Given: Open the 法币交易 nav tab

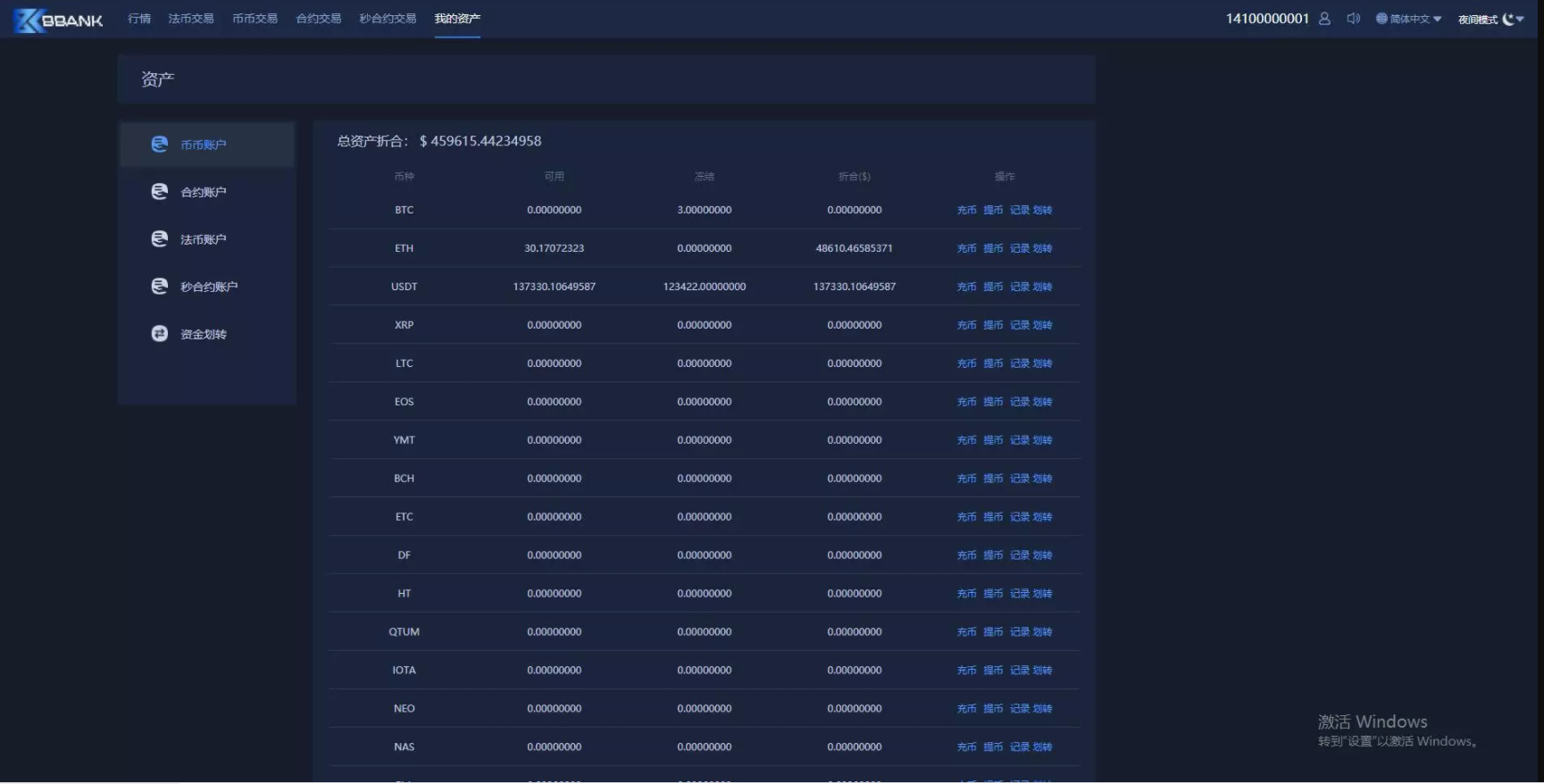Looking at the screenshot, I should tap(191, 19).
